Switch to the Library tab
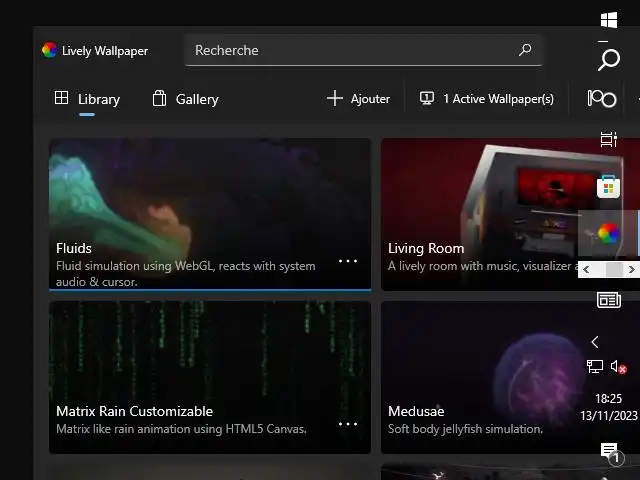The image size is (640, 480). (87, 99)
